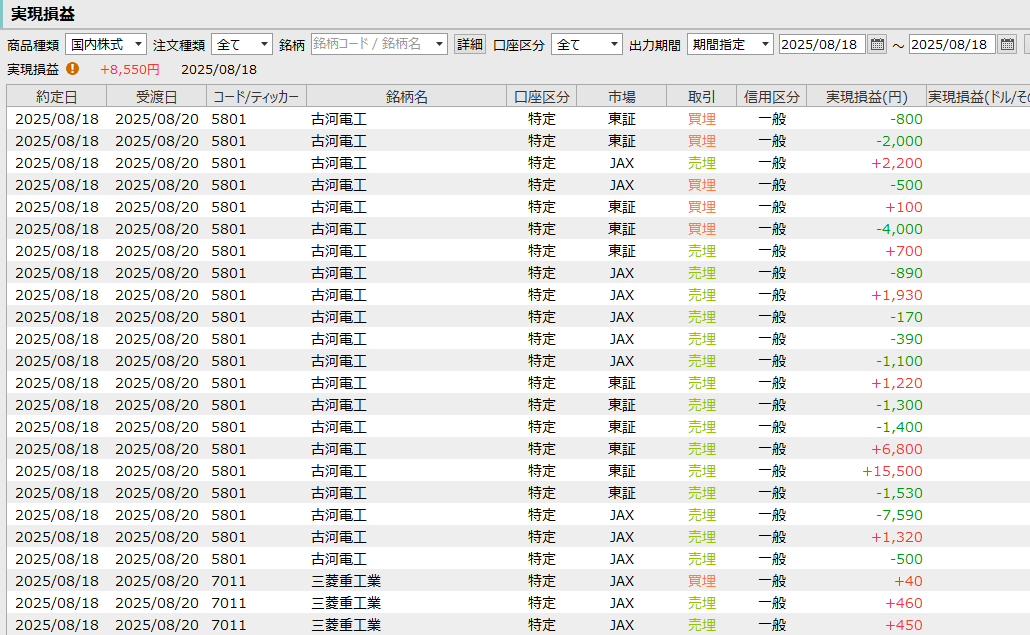This screenshot has height=635, width=1030.
Task: Click the +1,220 profit value
Action: pos(897,383)
